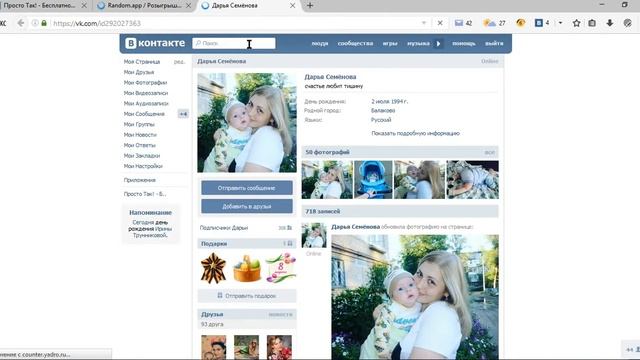This screenshot has height=360, width=640.
Task: Open the blue stroller photo thumbnail
Action: pyautogui.click(x=373, y=180)
